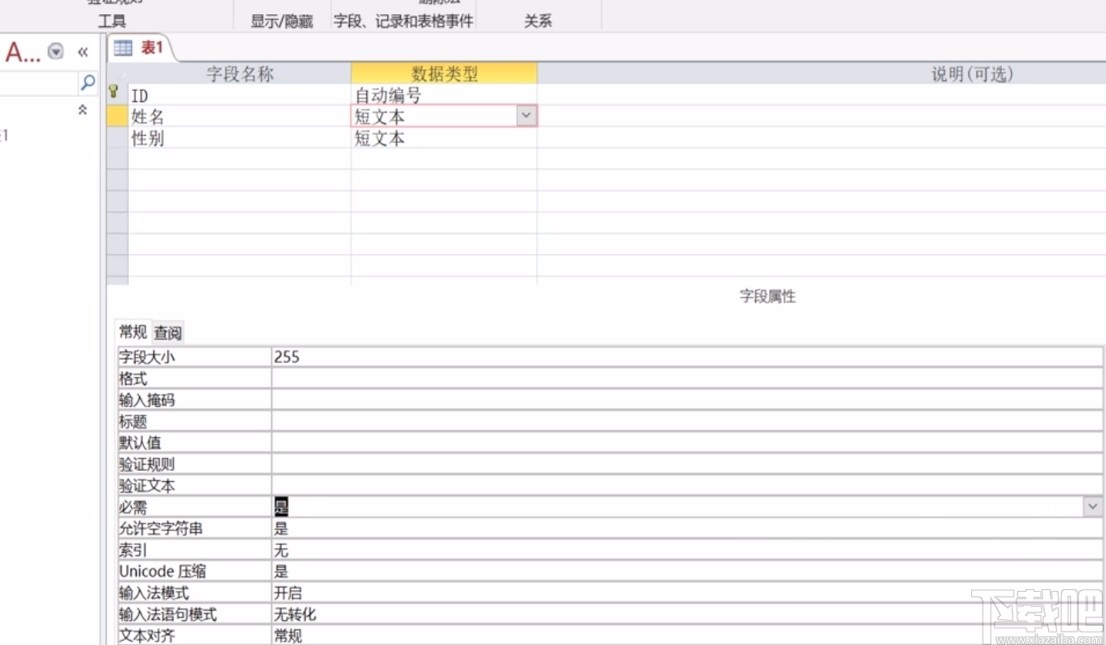Click the primary key icon beside the ID field
The height and width of the screenshot is (645, 1106).
[115, 93]
